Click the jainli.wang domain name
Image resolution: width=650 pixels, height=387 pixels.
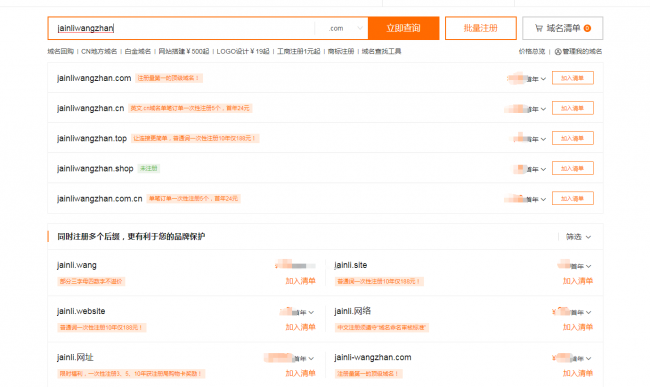[77, 265]
